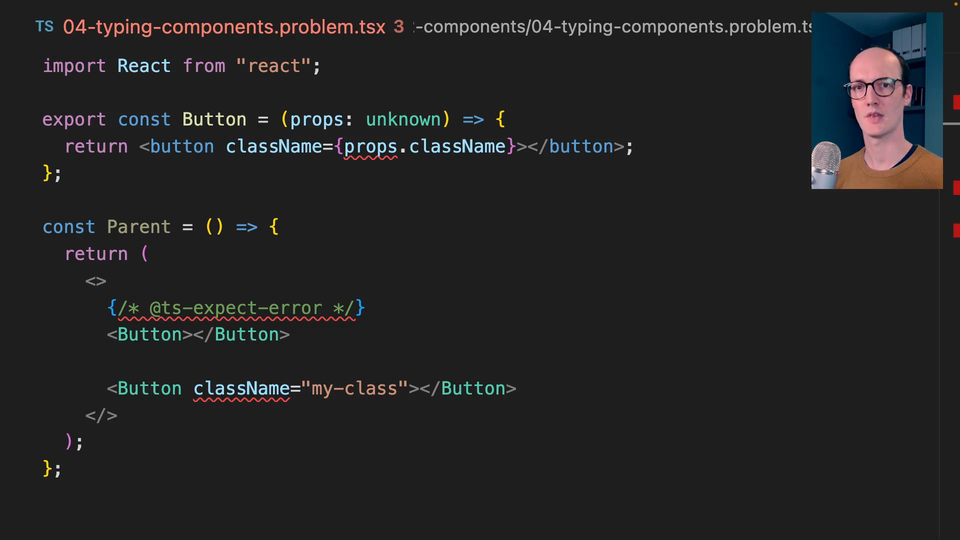Click the closing fragment tag </>
Image resolution: width=960 pixels, height=540 pixels.
coord(101,415)
